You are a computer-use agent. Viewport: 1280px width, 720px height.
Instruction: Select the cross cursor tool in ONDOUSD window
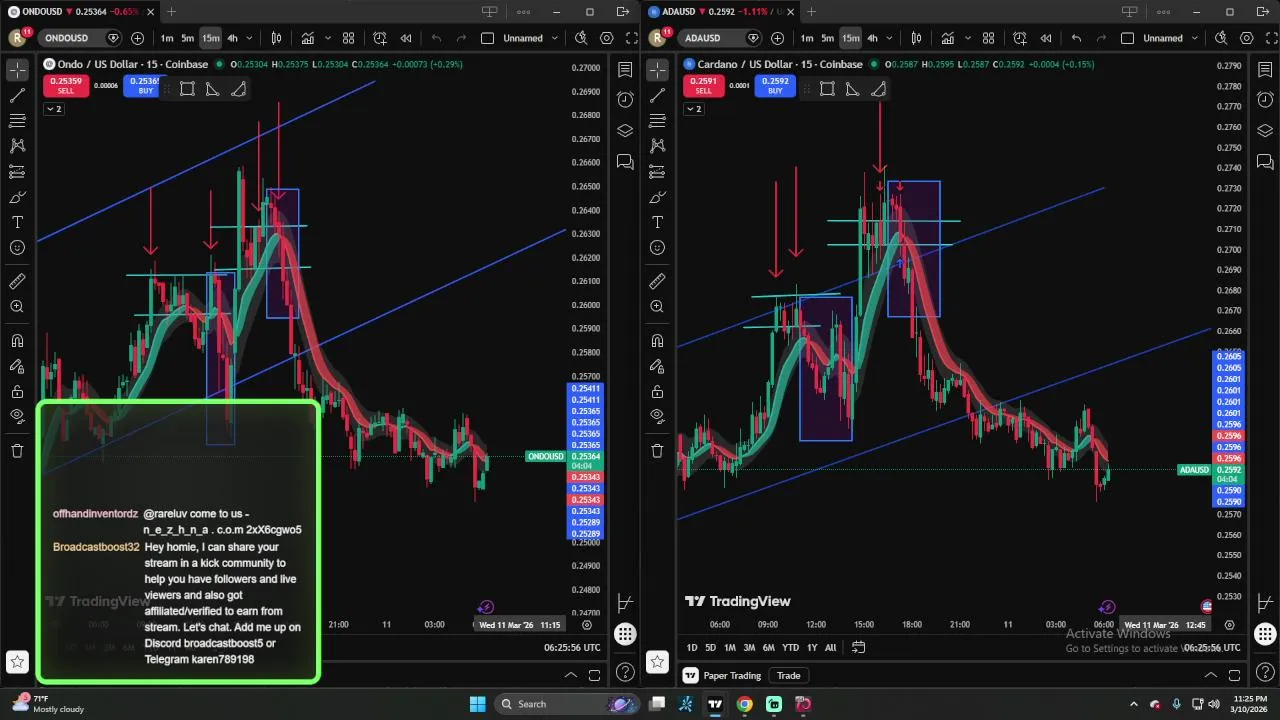pos(17,70)
